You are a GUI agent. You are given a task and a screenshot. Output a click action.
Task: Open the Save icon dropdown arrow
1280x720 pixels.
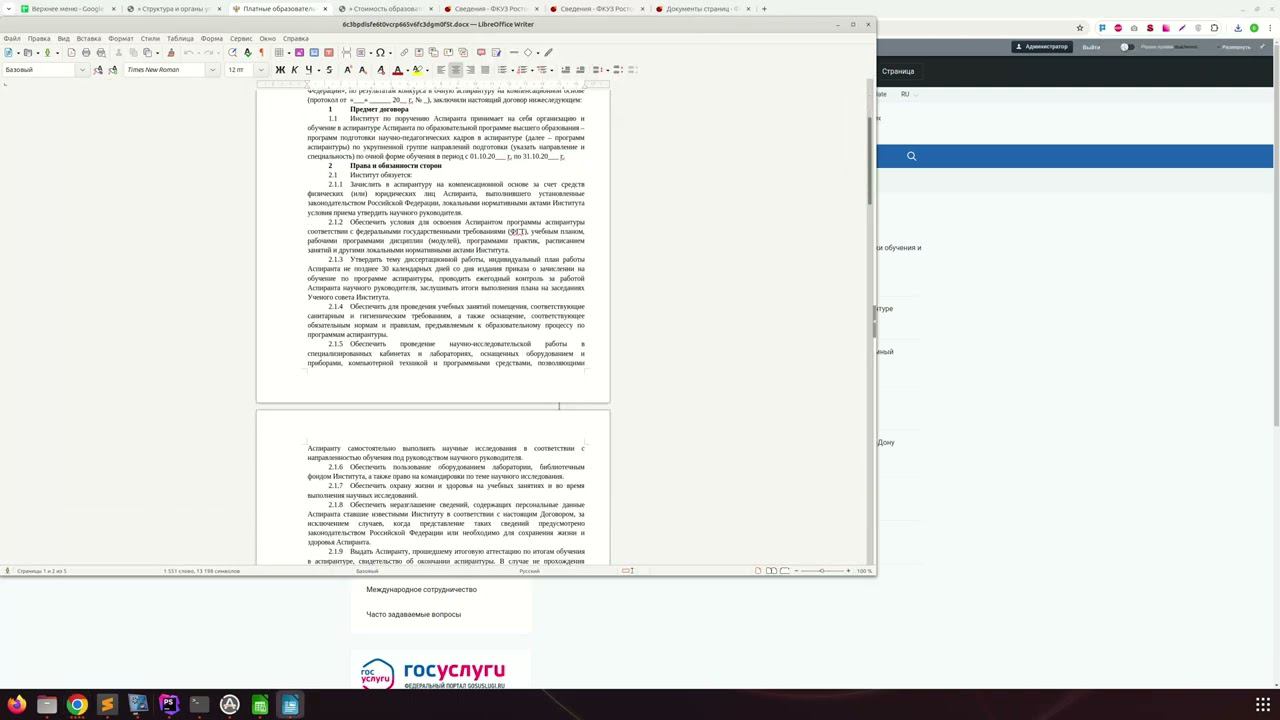pos(57,53)
